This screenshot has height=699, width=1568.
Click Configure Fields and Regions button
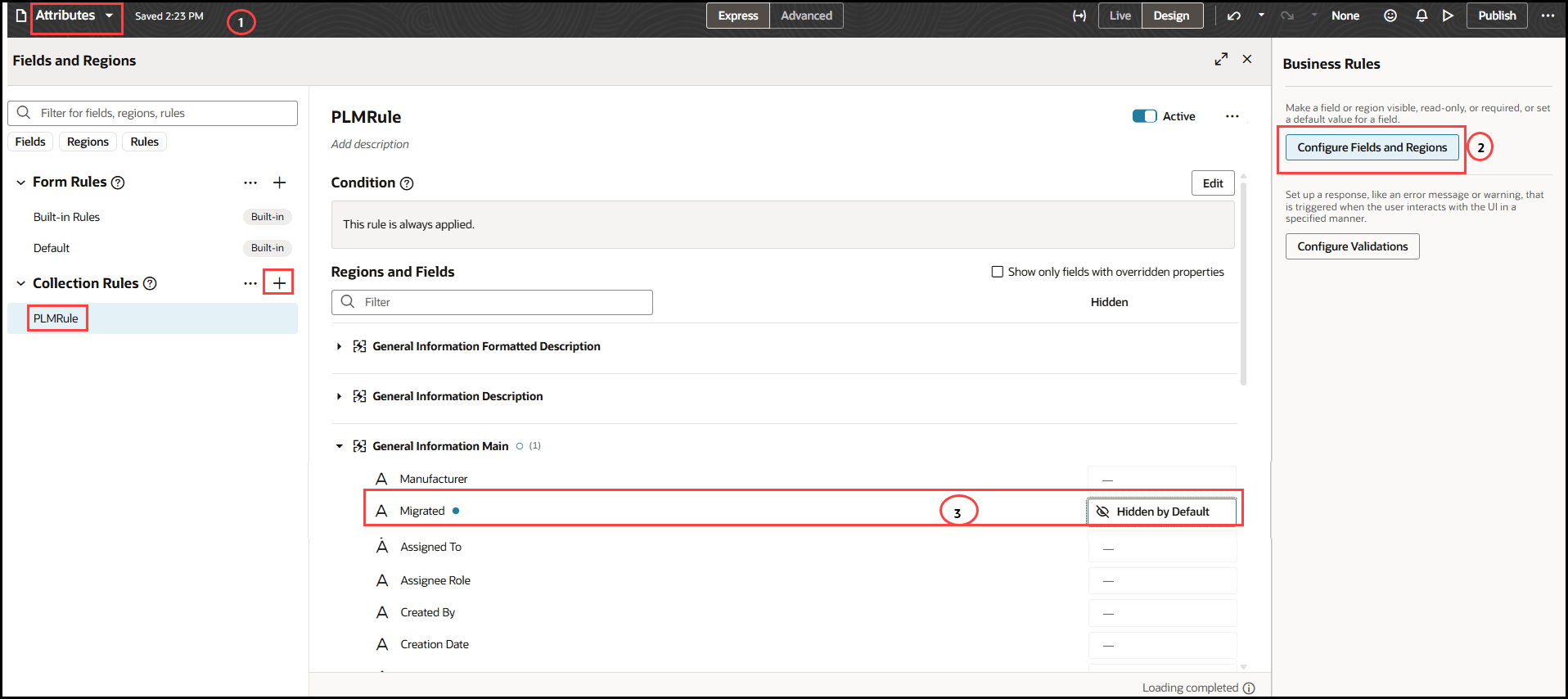(1372, 147)
